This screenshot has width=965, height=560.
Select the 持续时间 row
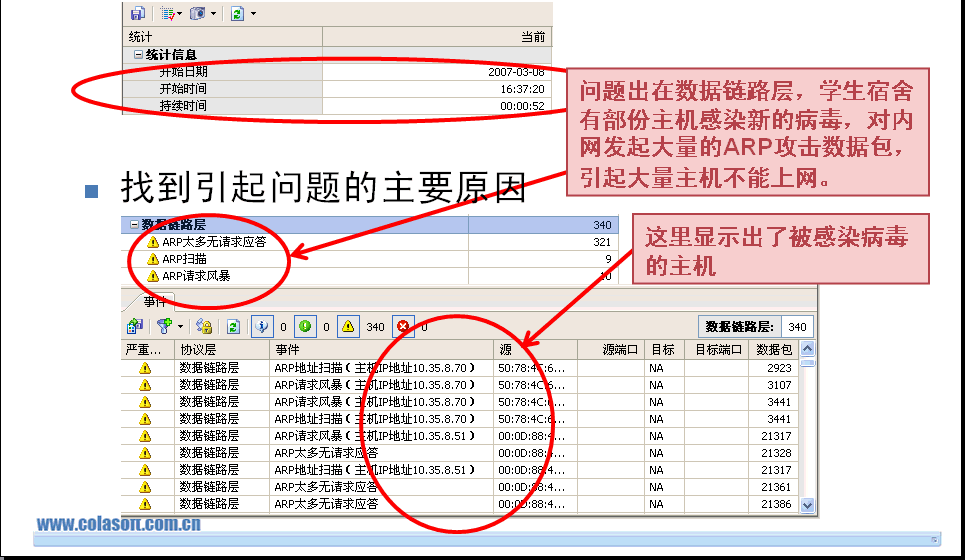337,106
